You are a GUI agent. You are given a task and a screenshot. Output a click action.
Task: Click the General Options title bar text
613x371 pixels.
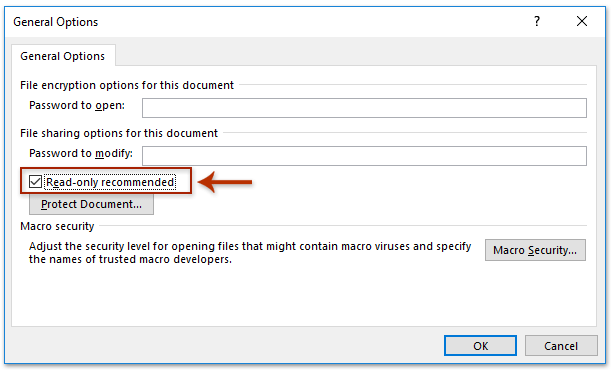tap(56, 22)
